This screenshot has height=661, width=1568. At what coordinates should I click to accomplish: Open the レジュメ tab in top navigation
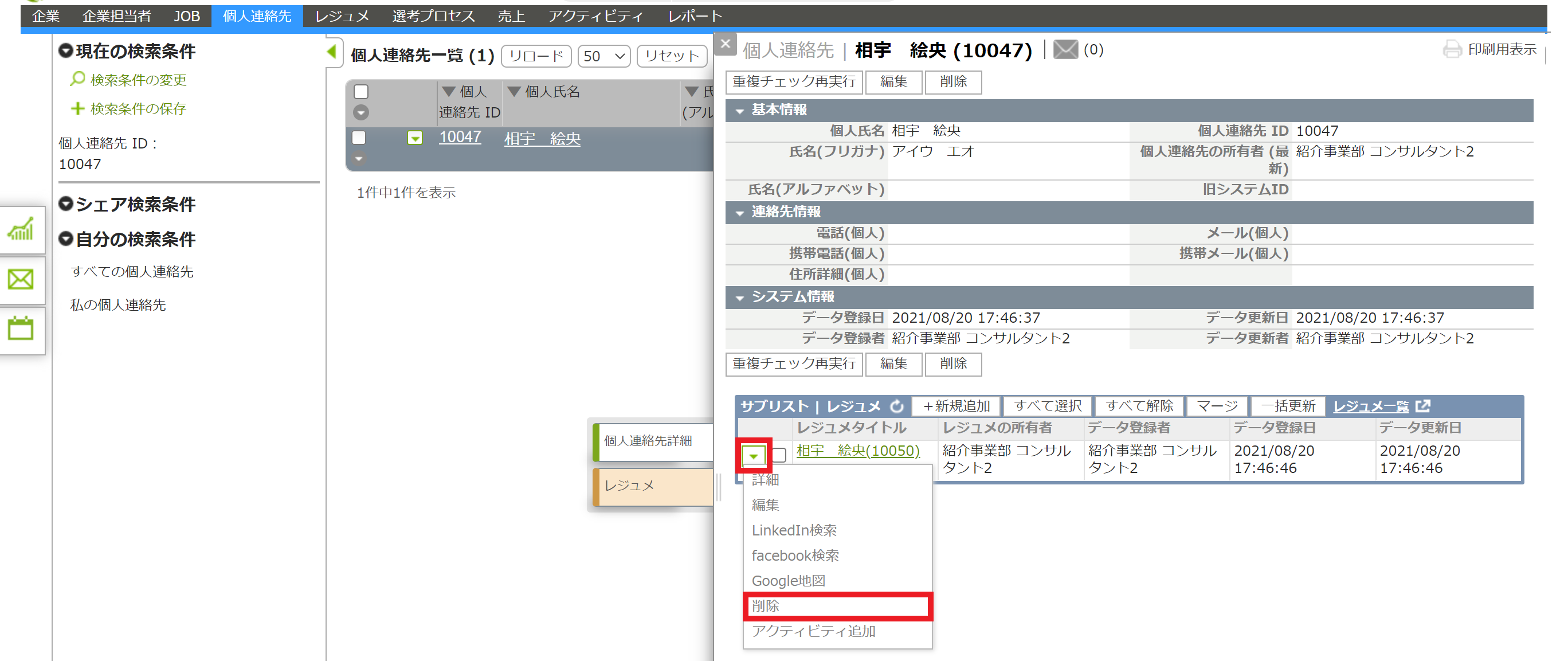[x=342, y=16]
